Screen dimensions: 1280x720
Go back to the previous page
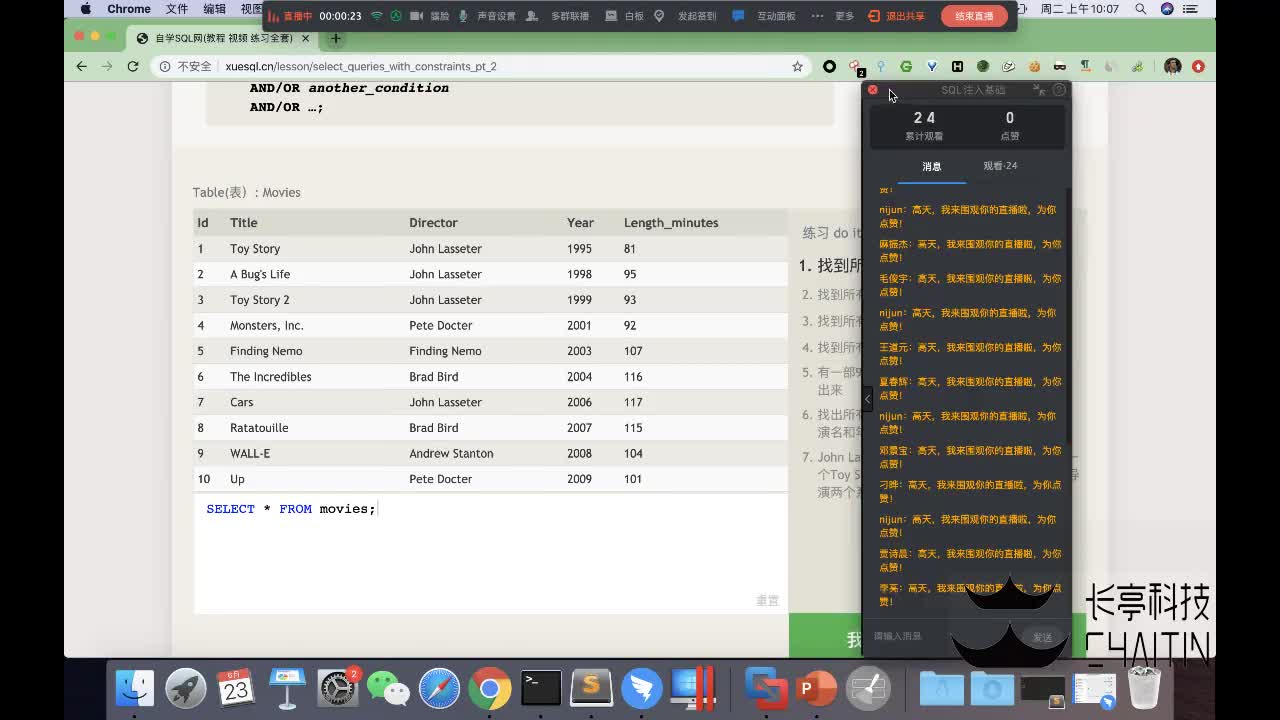tap(82, 66)
